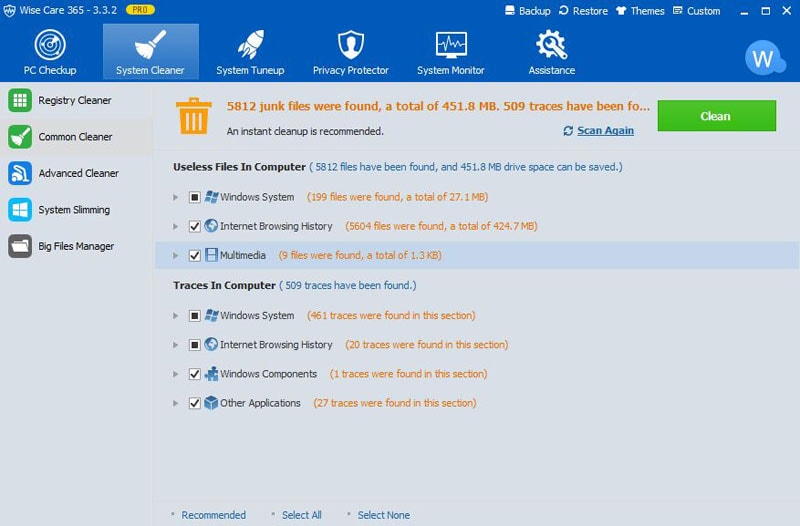
Task: Click Windows Components puzzle icon
Action: [211, 374]
